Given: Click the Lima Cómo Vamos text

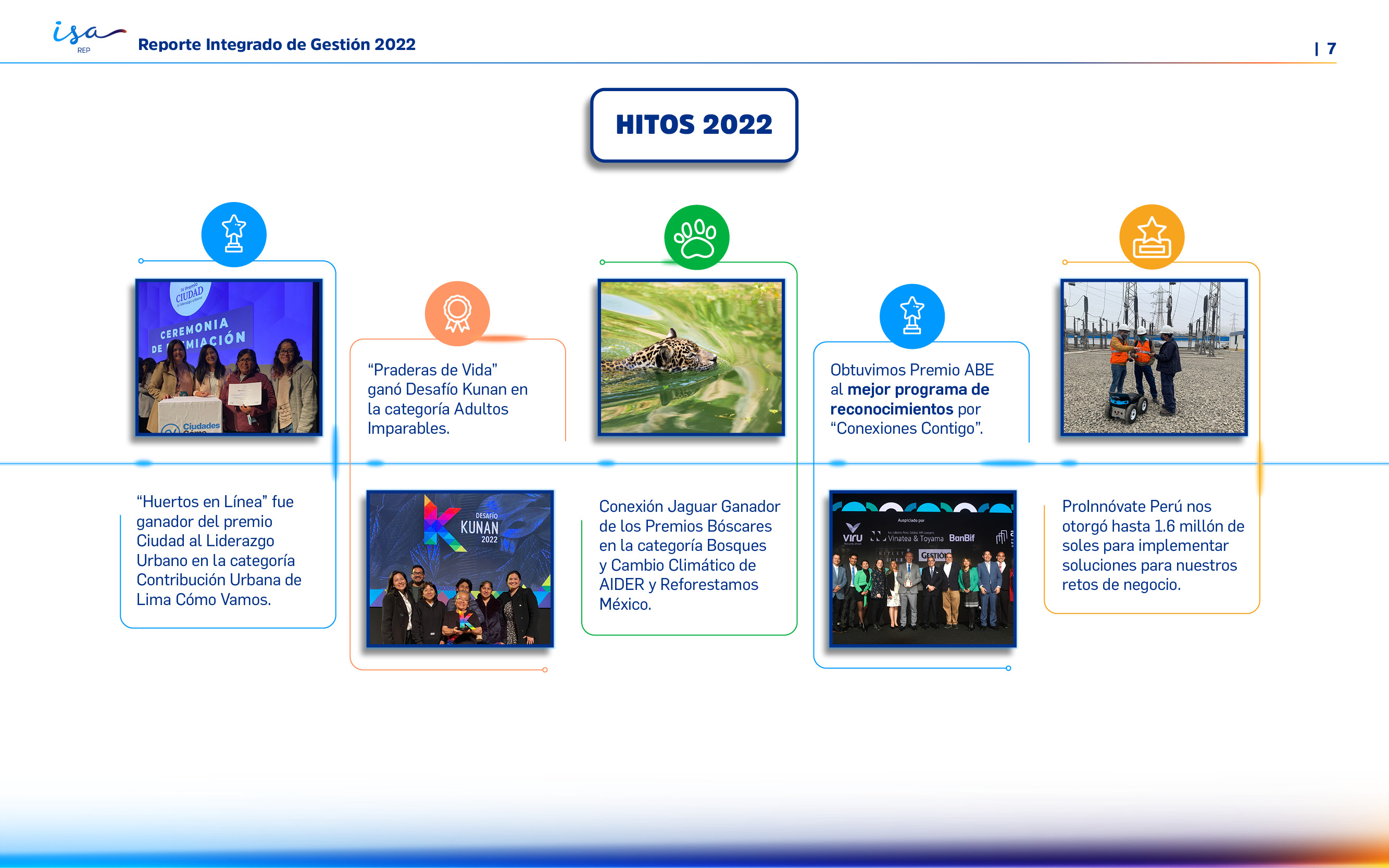Looking at the screenshot, I should point(203,599).
